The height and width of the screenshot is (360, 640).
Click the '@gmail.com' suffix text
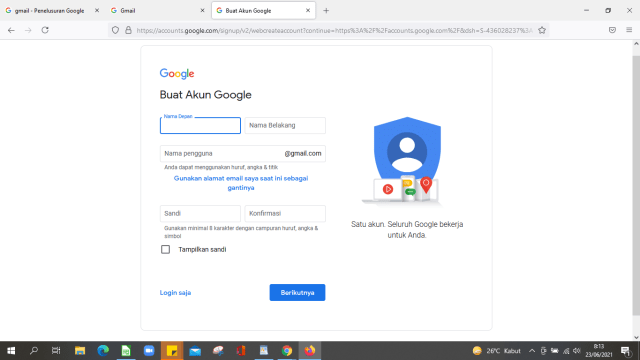click(x=303, y=153)
